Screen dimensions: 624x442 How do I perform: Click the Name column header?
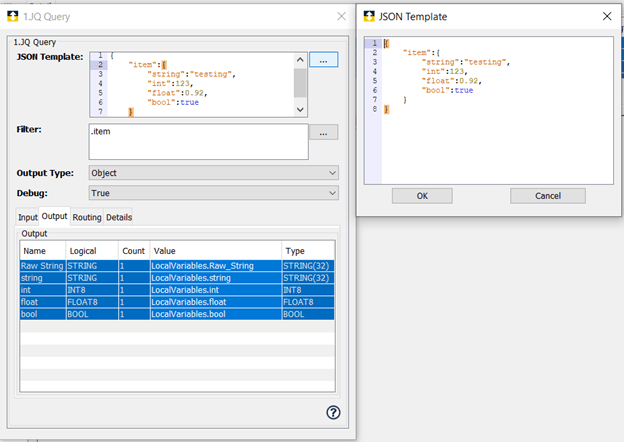click(x=43, y=251)
